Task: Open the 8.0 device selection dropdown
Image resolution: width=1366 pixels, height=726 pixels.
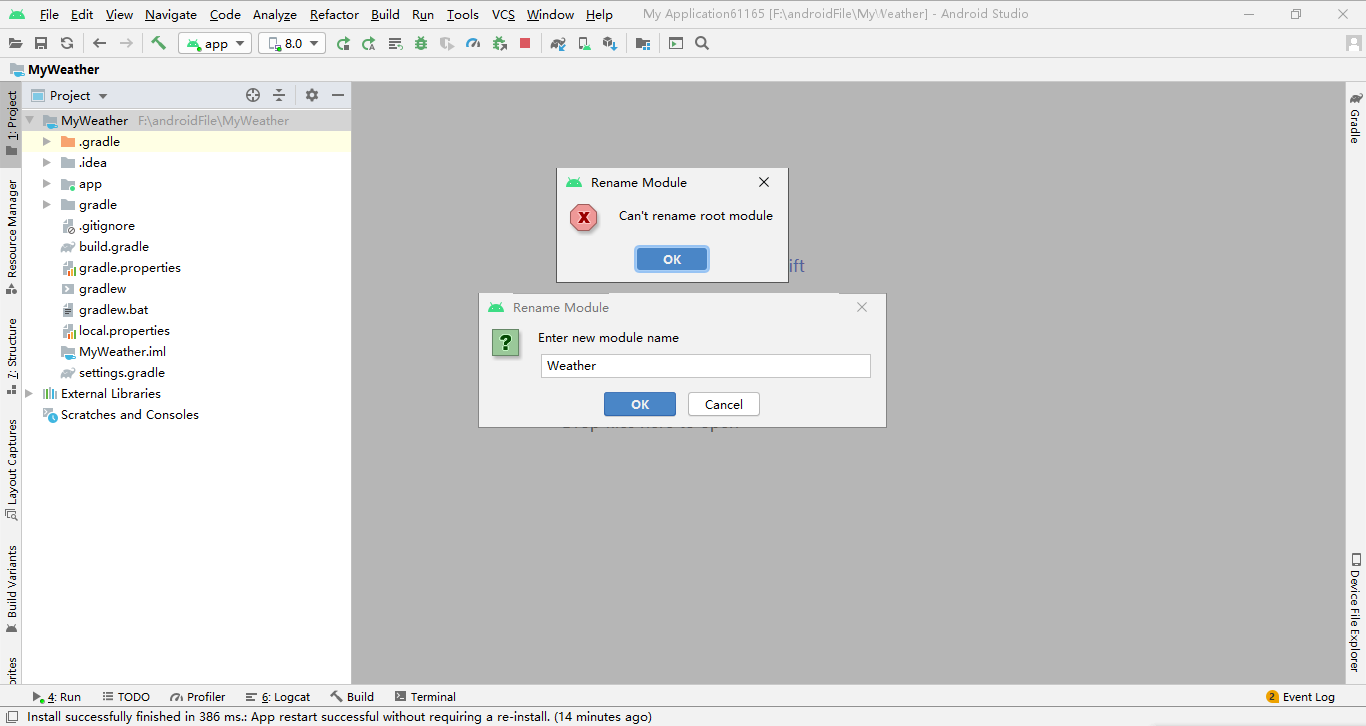Action: 292,43
